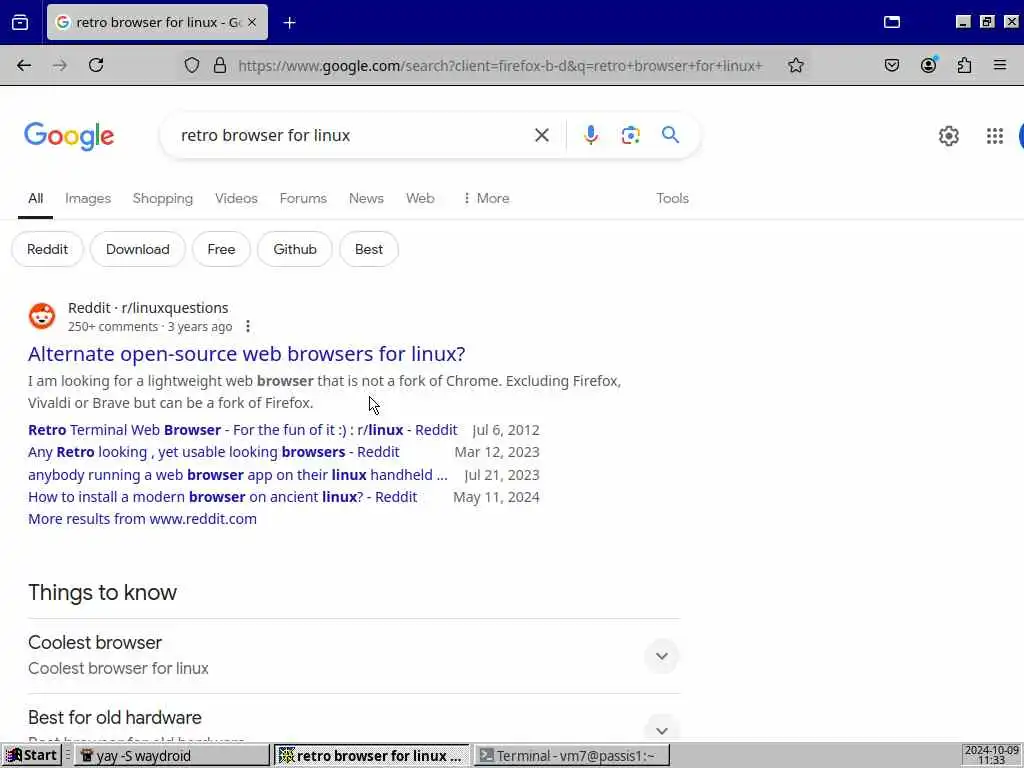Screen dimensions: 1024x768
Task: Open the Reddit result options menu
Action: pos(248,327)
